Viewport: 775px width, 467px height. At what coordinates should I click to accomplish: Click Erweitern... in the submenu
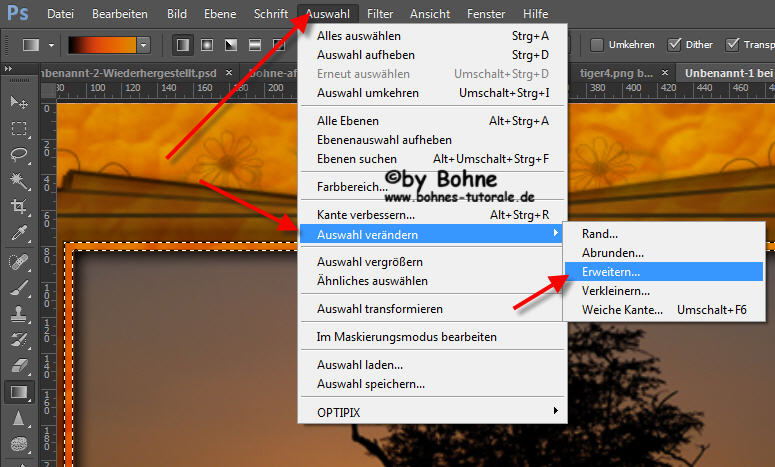point(611,271)
